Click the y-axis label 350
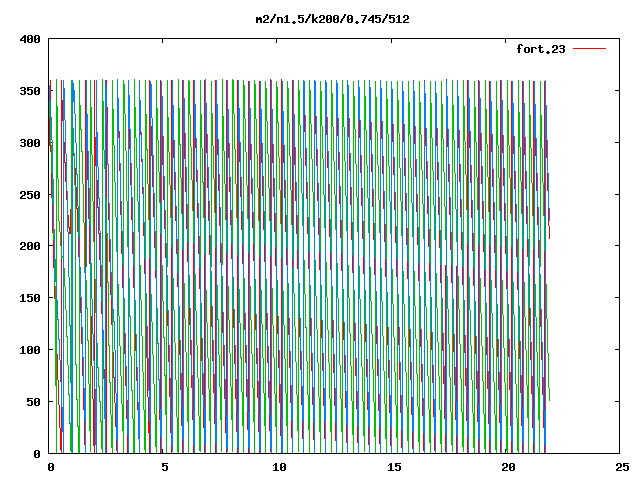 point(30,91)
